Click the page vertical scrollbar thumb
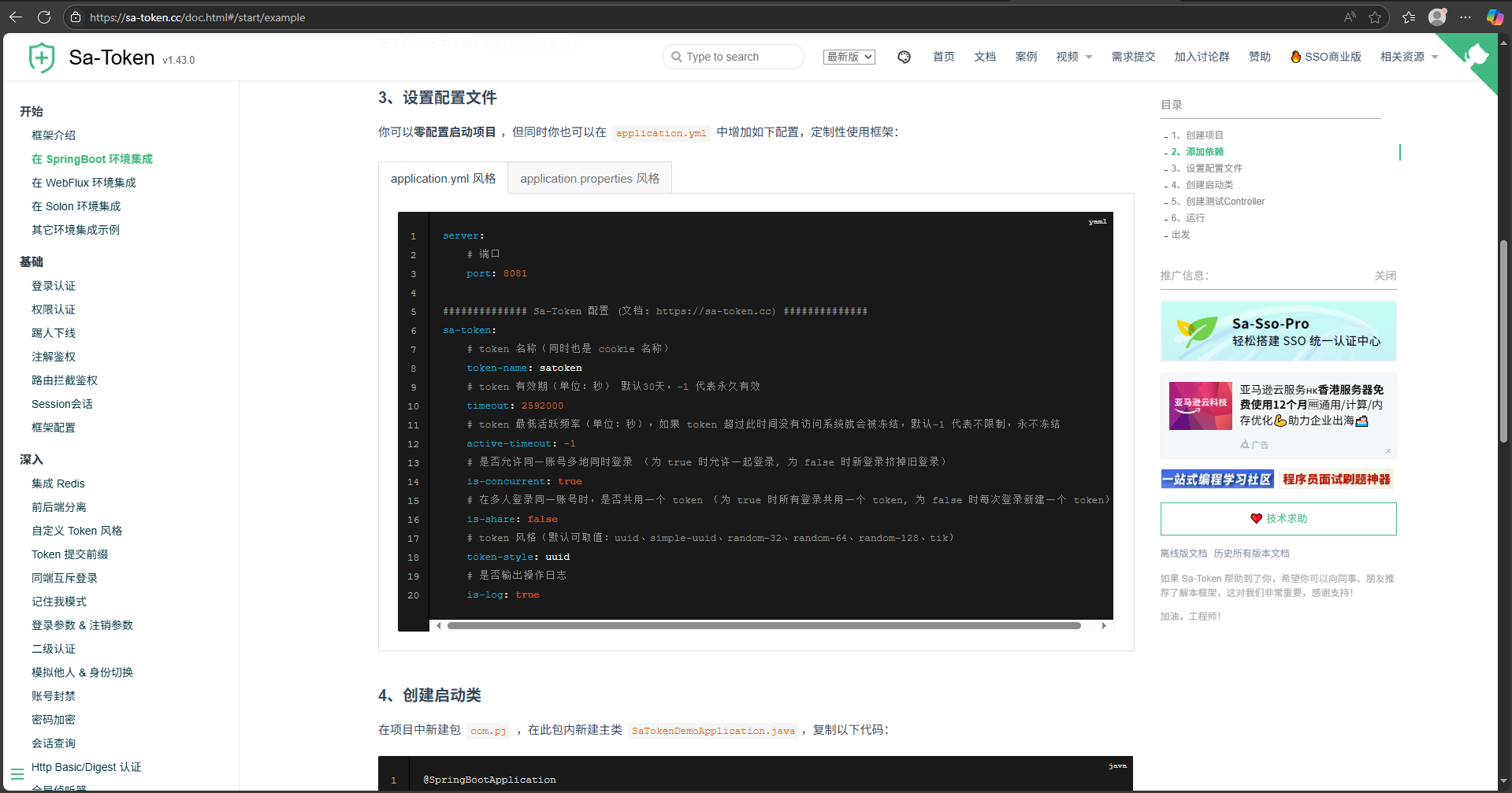This screenshot has width=1512, height=793. pyautogui.click(x=1503, y=341)
